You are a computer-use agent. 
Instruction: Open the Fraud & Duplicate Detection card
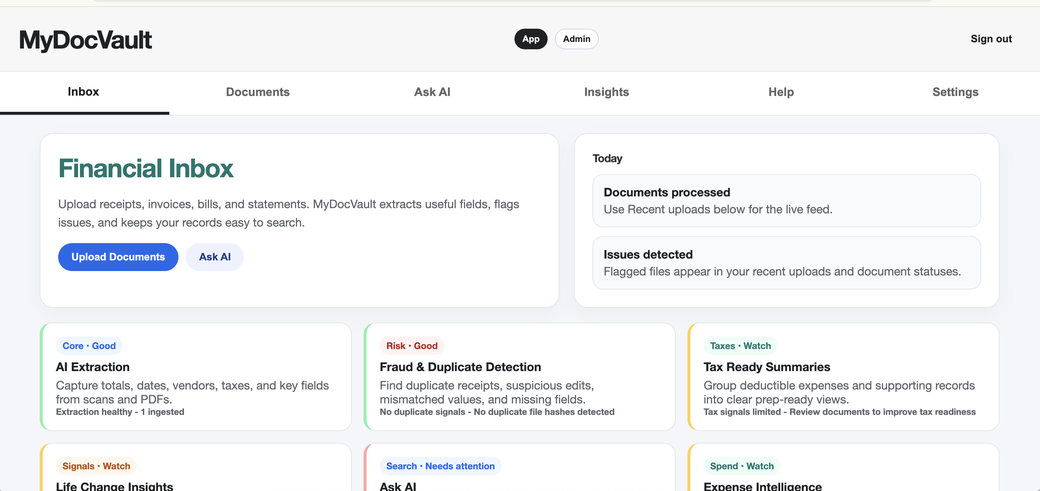click(x=519, y=377)
